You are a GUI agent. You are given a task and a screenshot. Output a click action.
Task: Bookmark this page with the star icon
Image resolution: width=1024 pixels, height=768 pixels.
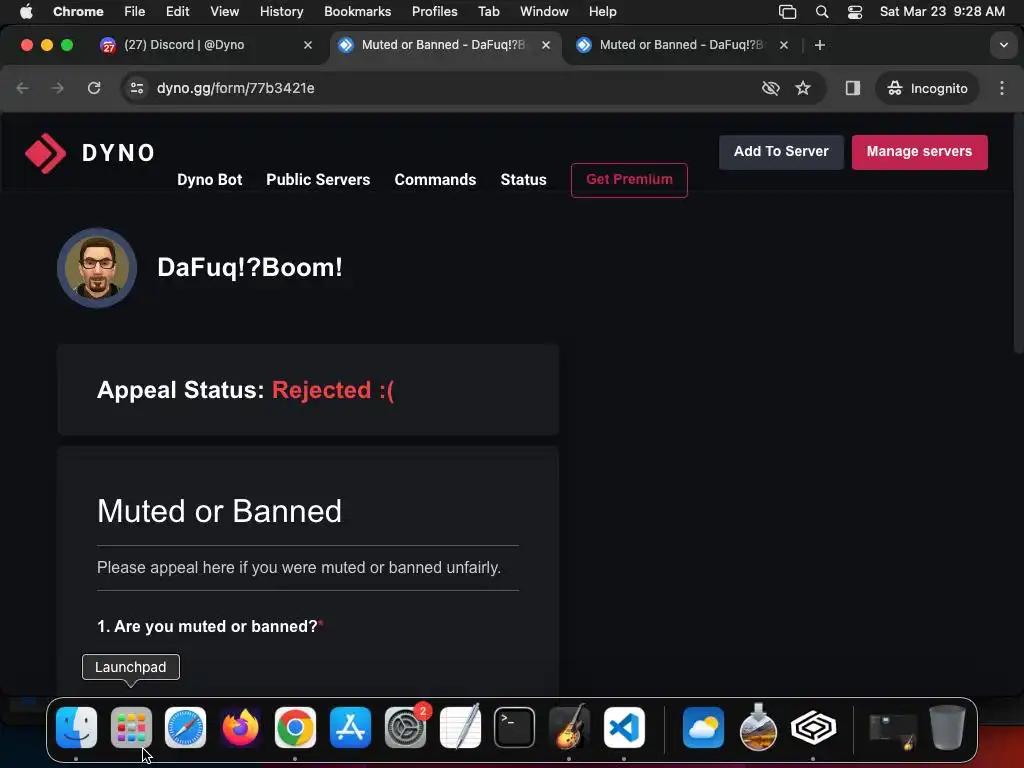pyautogui.click(x=803, y=88)
